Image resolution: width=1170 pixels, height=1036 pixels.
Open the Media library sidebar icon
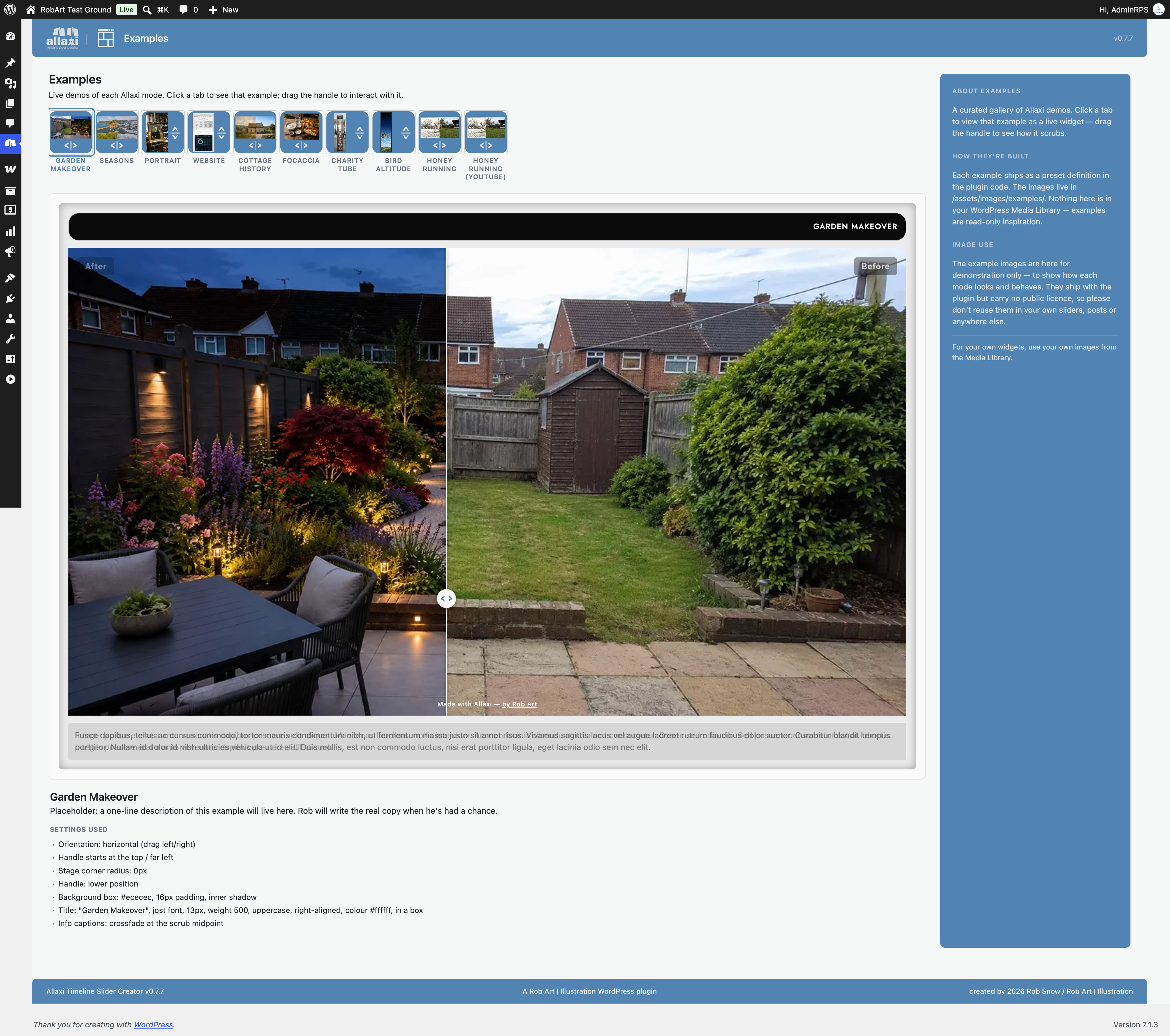pyautogui.click(x=10, y=83)
